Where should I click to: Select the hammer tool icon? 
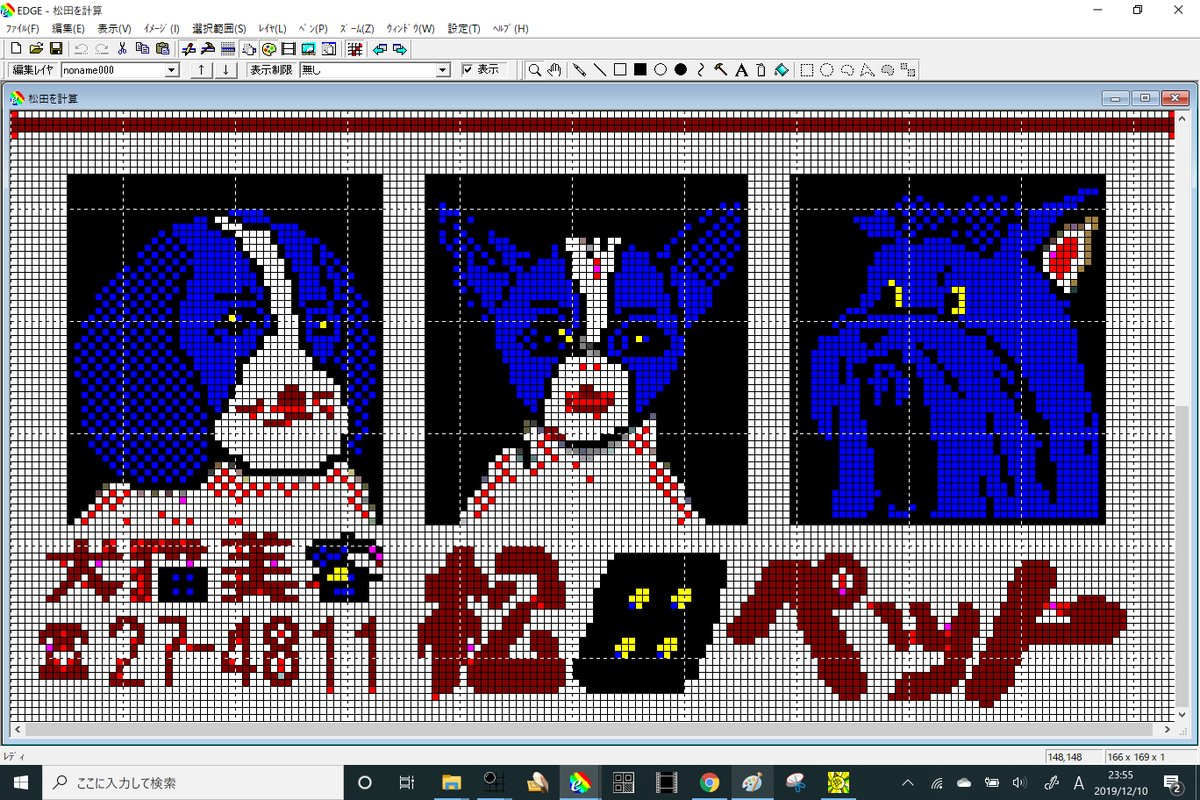(x=721, y=70)
